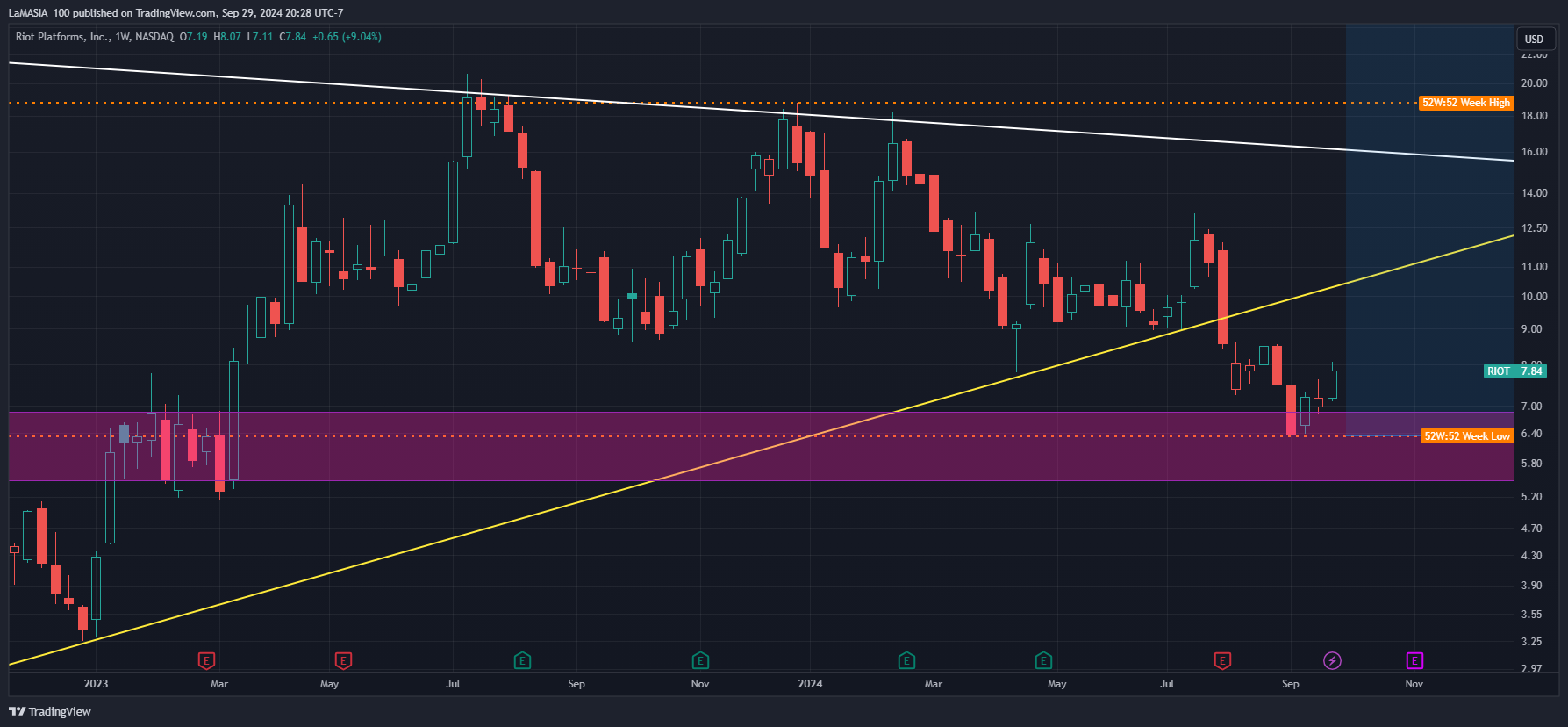Image resolution: width=1568 pixels, height=727 pixels.
Task: Click the 10.00 price axis label
Action: [x=1535, y=297]
